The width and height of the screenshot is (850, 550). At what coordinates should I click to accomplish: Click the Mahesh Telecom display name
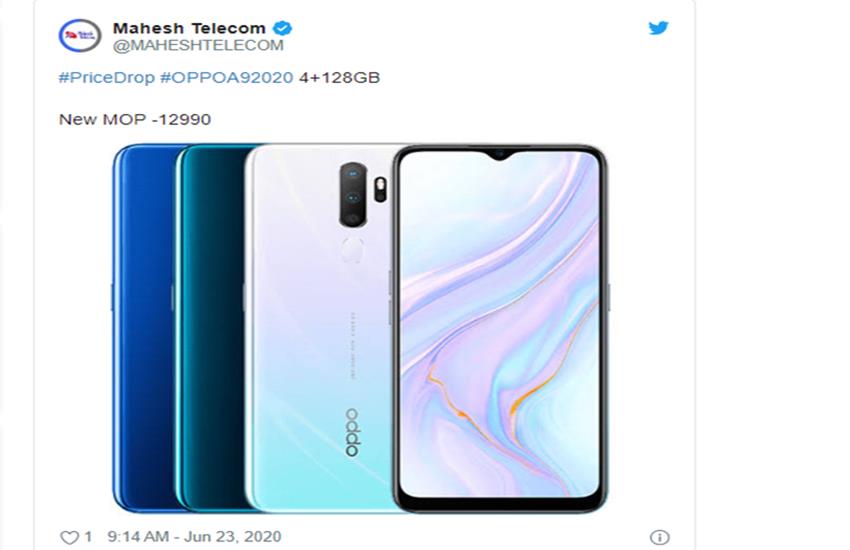tap(189, 28)
